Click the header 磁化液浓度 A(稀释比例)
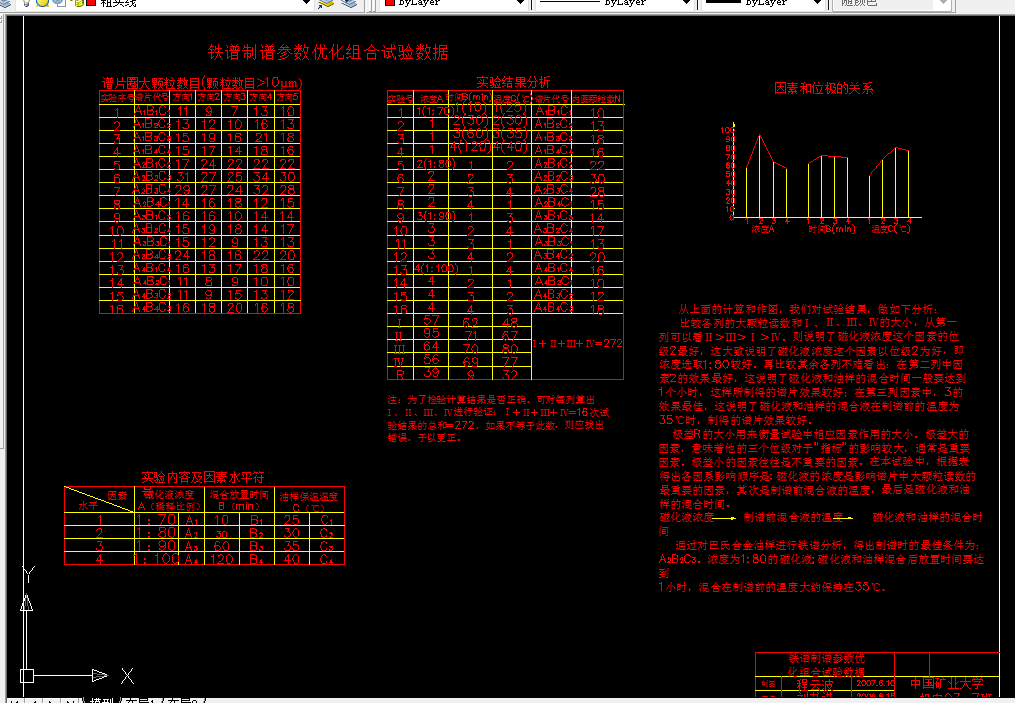Viewport: 1015px width, 703px height. pyautogui.click(x=168, y=500)
